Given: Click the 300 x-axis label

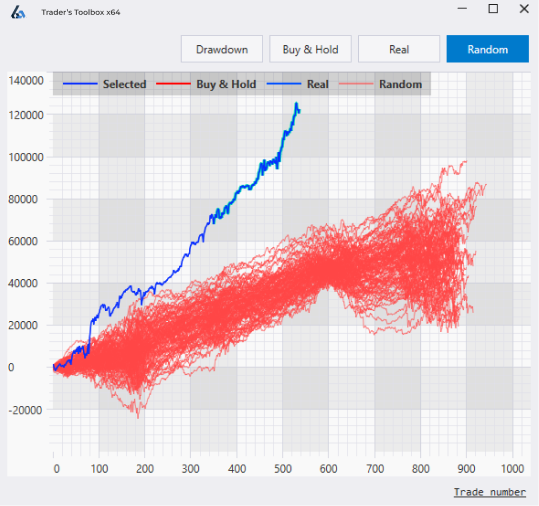Looking at the screenshot, I should 190,469.
